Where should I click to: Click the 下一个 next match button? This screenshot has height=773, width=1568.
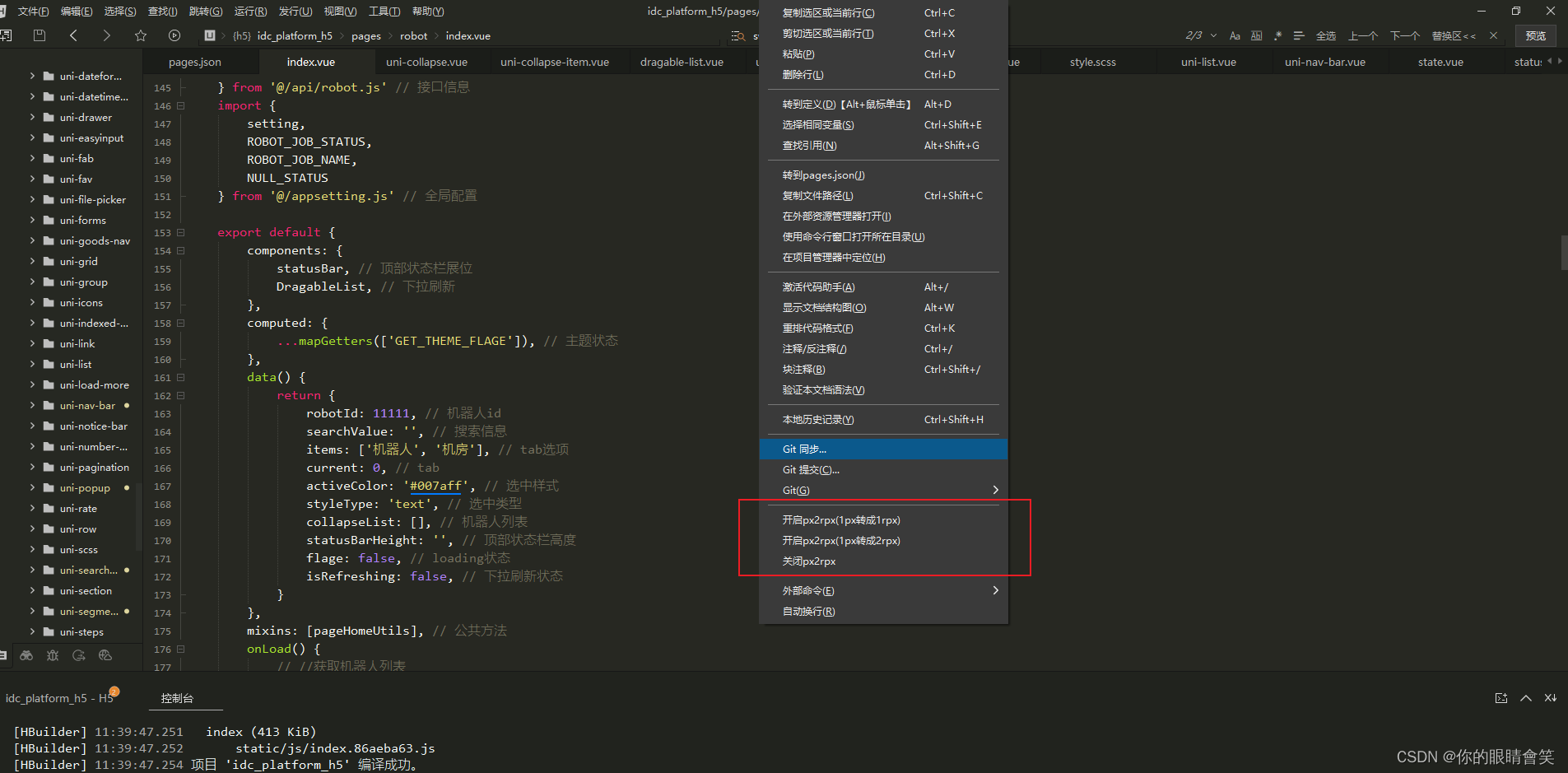1405,35
